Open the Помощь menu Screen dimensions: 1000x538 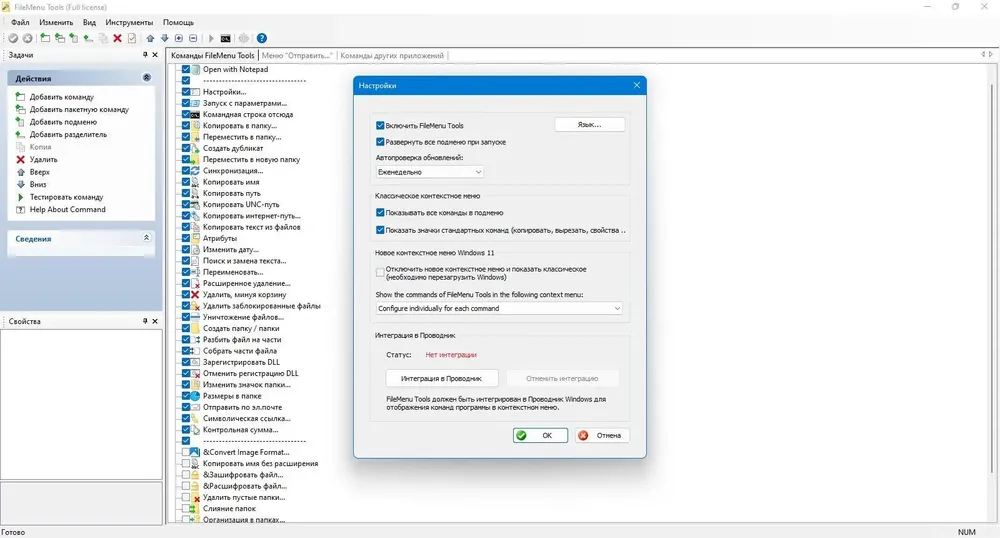point(179,22)
